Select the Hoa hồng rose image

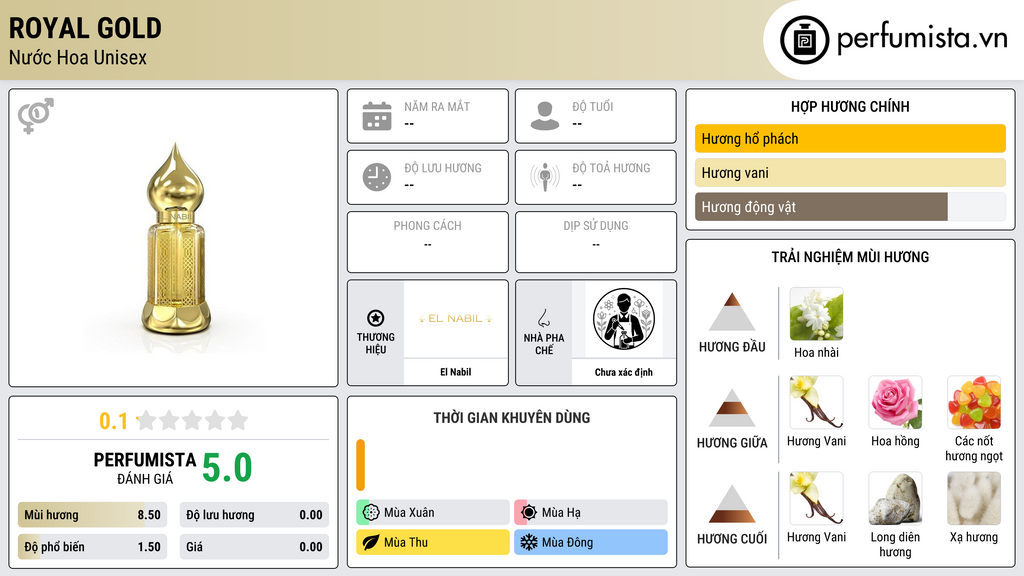(x=895, y=402)
